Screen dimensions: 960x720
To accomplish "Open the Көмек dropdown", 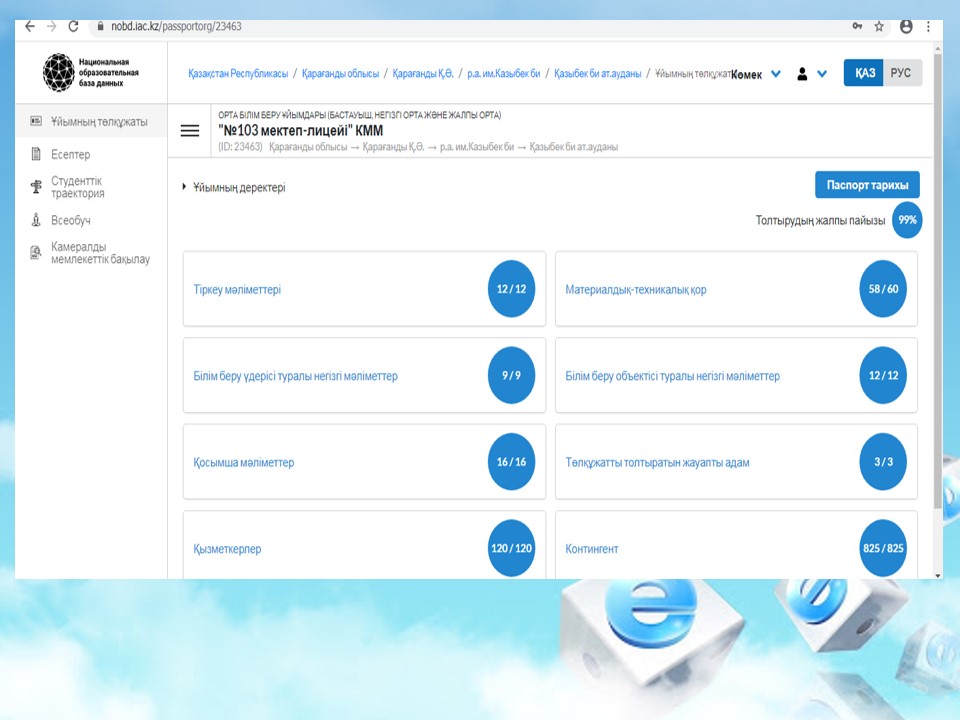I will [755, 74].
